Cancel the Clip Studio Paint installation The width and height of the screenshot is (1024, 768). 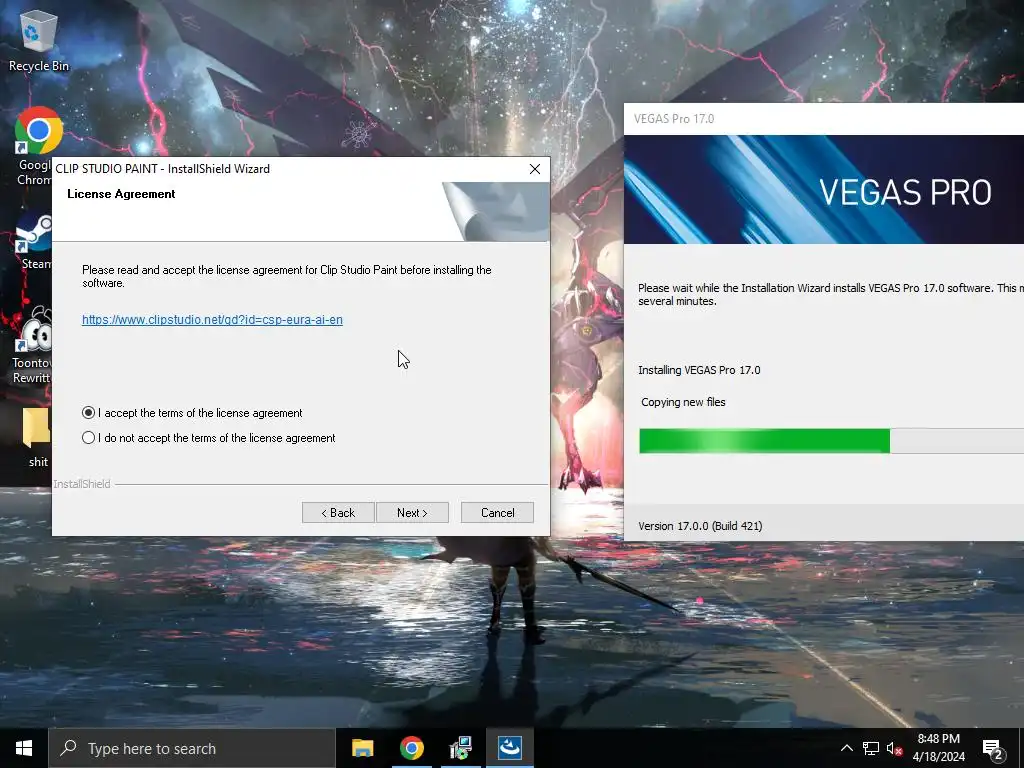click(497, 513)
